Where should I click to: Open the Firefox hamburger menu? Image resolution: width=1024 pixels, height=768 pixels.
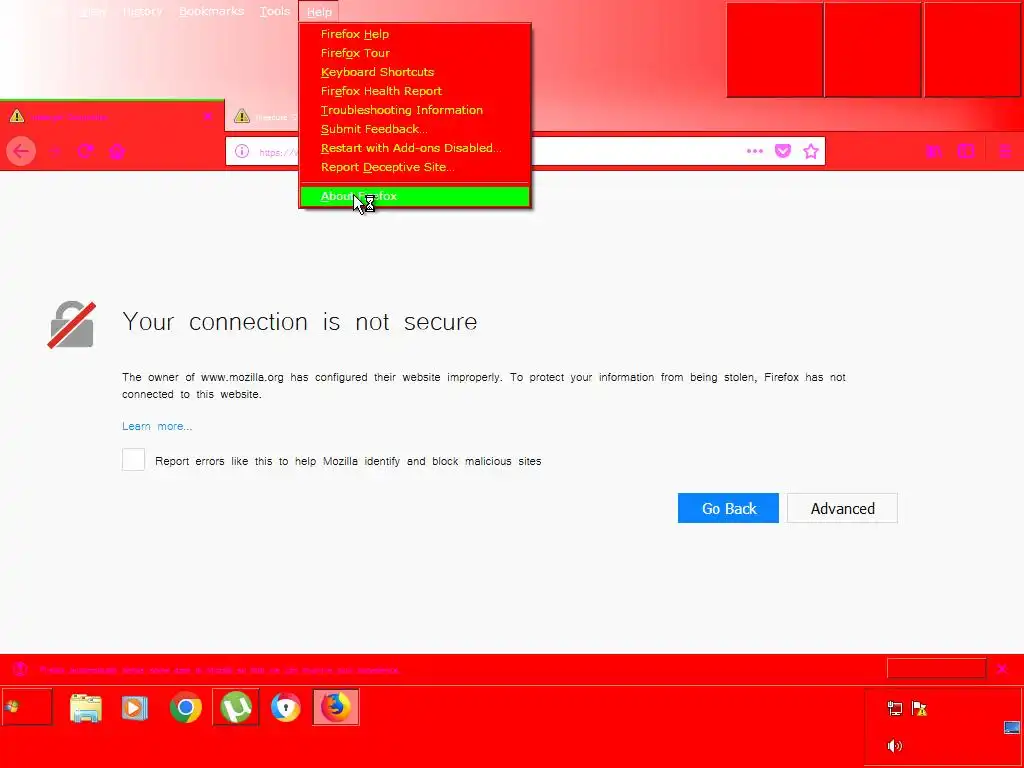click(x=1004, y=152)
